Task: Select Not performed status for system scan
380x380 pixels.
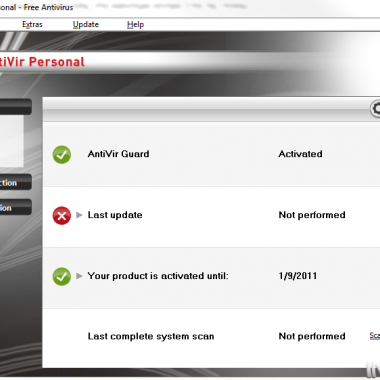Action: (x=312, y=336)
